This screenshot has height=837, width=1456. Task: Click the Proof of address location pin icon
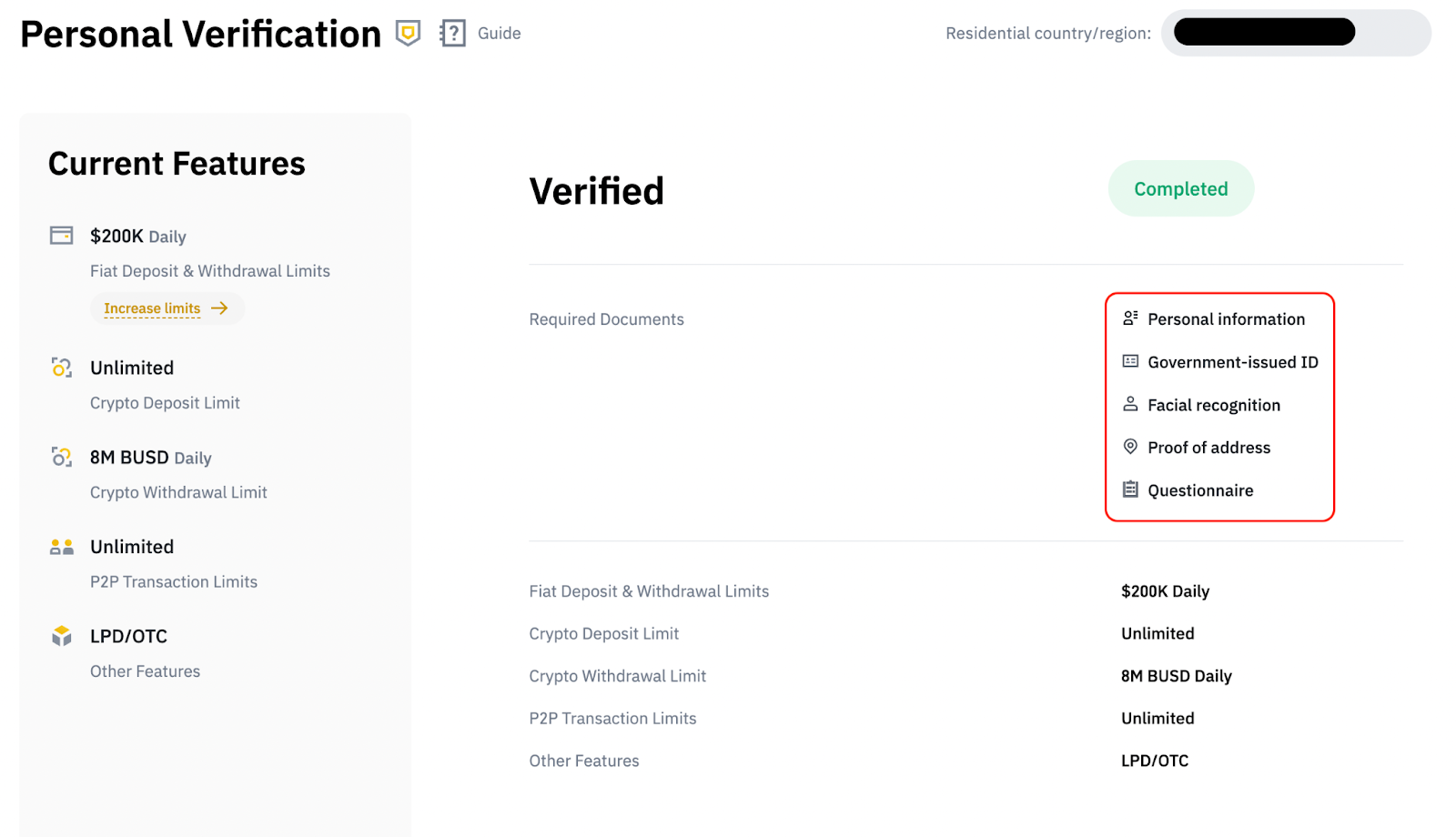coord(1129,446)
